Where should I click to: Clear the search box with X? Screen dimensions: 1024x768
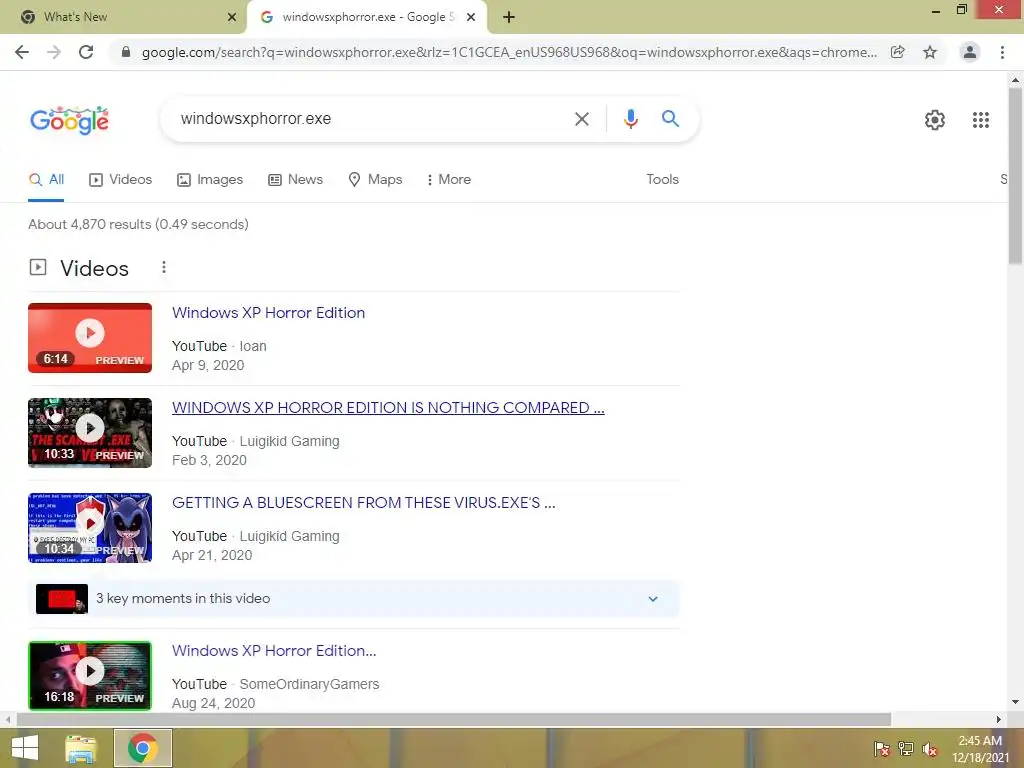(581, 119)
